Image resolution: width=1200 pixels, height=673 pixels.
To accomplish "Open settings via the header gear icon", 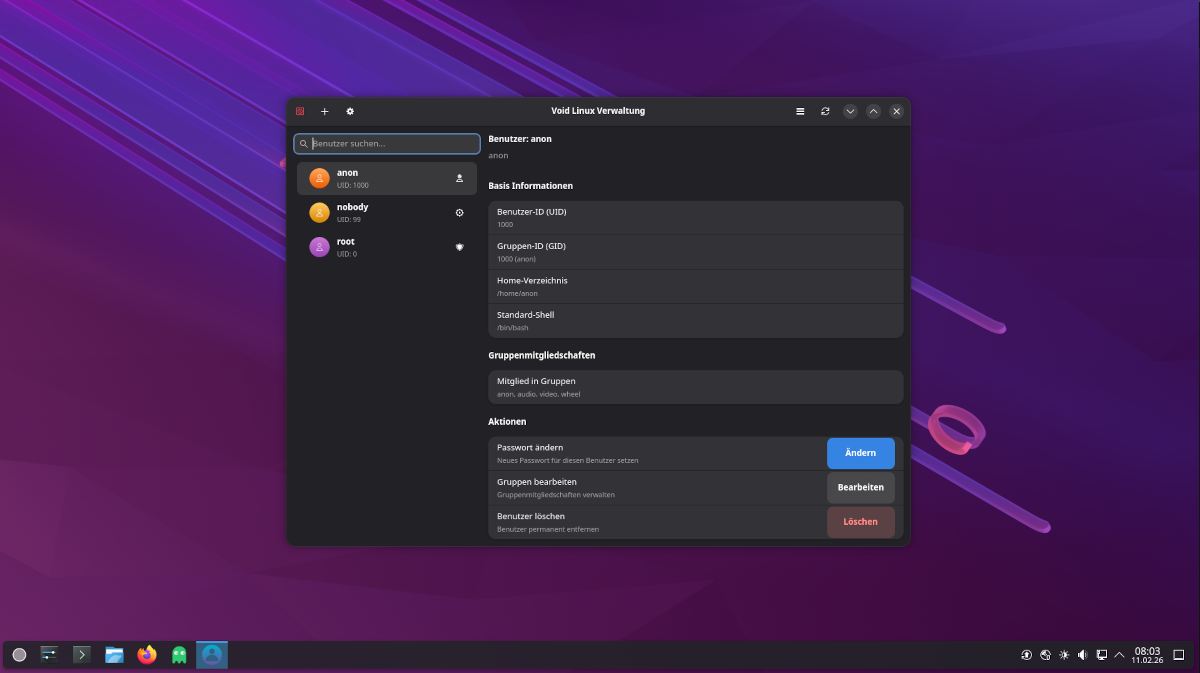I will coord(350,111).
